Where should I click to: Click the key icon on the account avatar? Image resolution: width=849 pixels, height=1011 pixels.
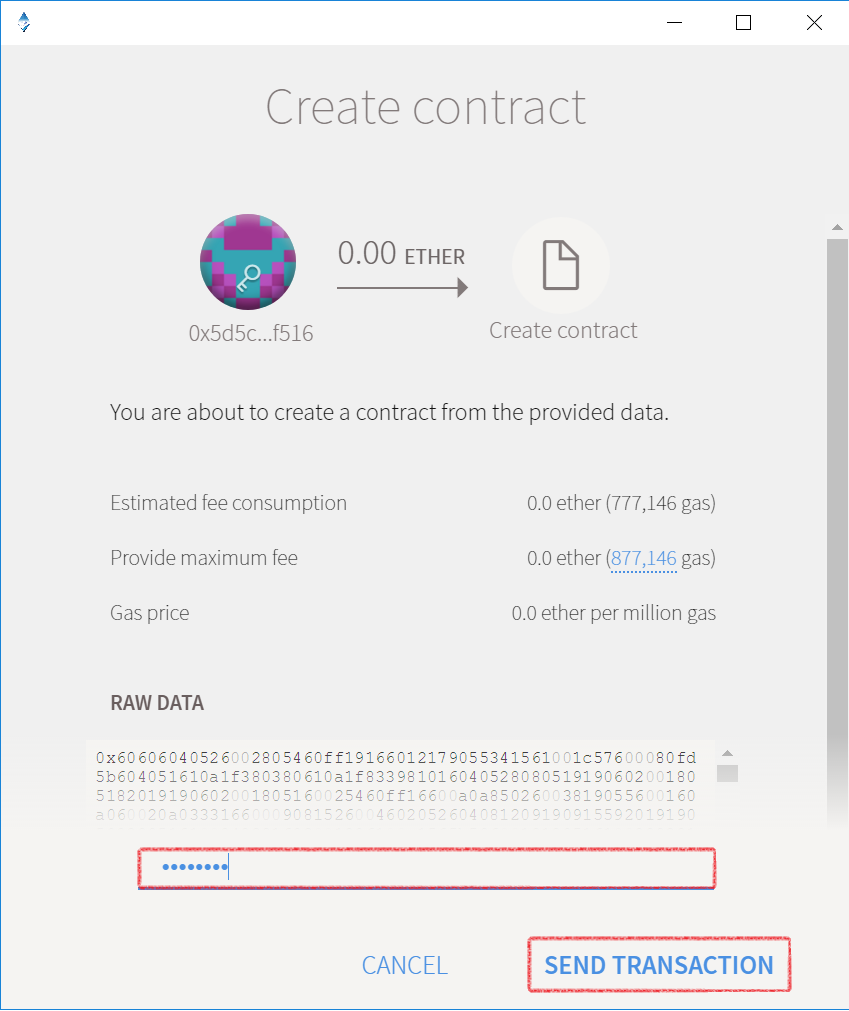248,278
